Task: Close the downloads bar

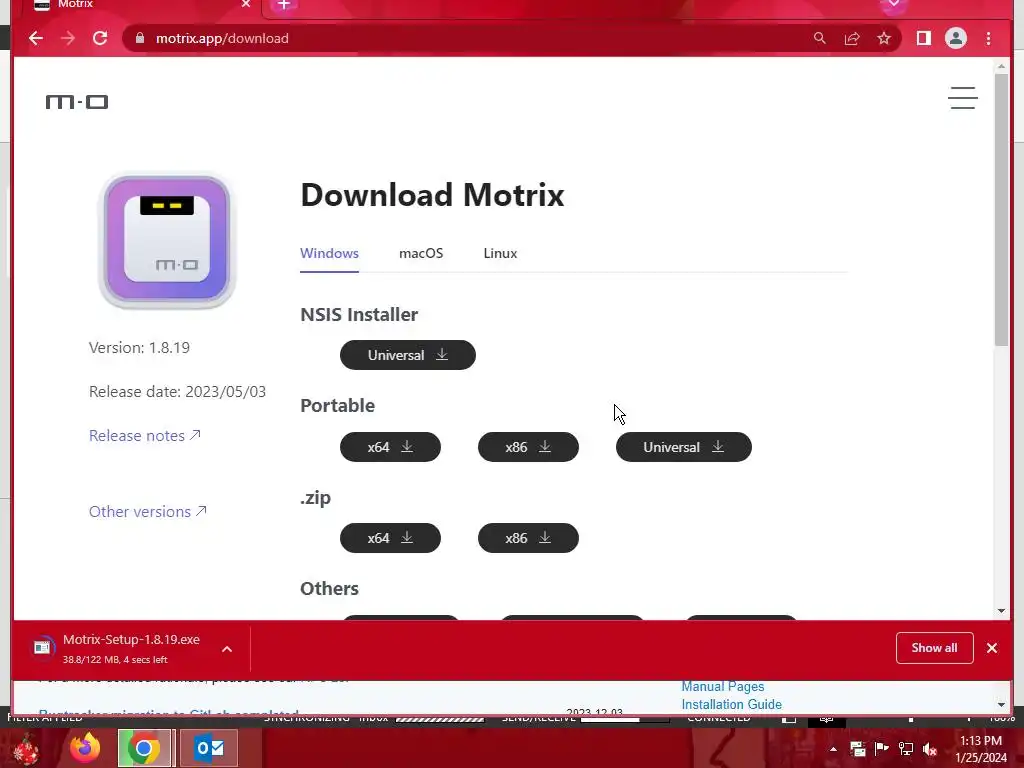Action: [992, 648]
